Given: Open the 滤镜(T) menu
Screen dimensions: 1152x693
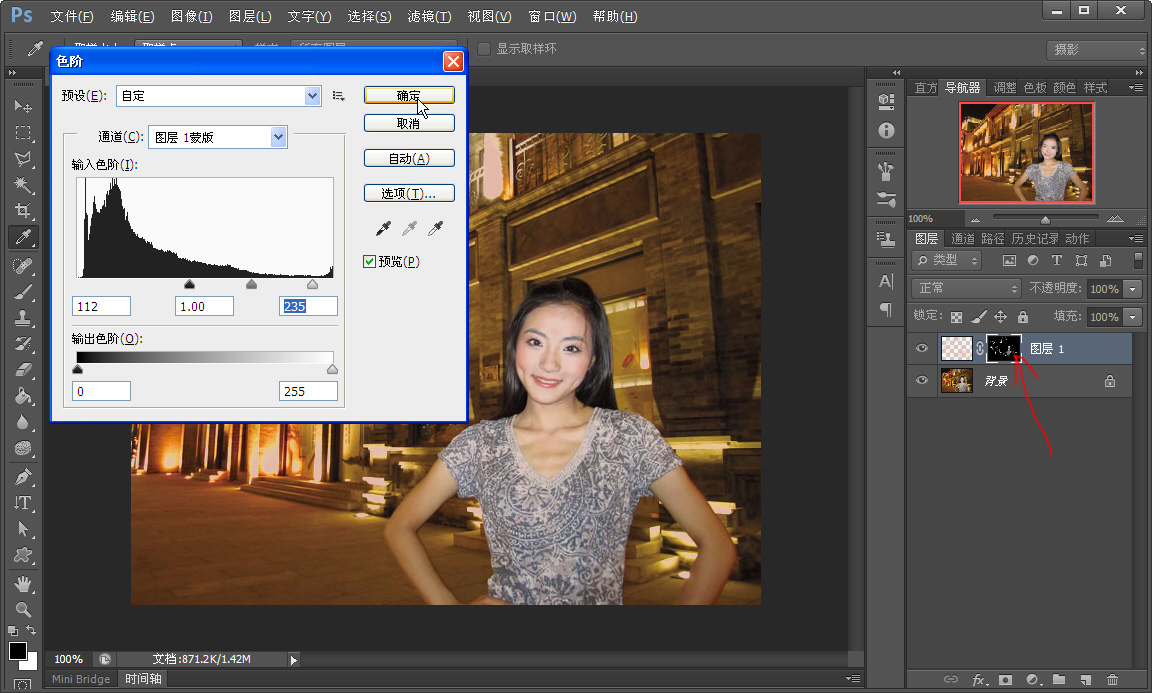Looking at the screenshot, I should point(429,16).
